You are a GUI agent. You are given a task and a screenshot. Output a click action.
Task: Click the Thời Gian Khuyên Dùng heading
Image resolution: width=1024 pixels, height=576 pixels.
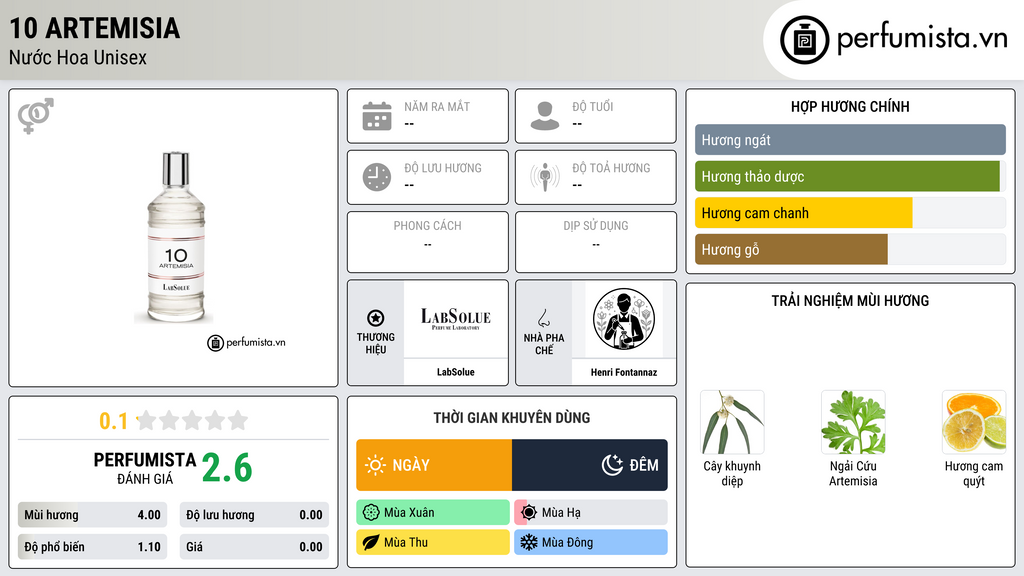pyautogui.click(x=512, y=417)
